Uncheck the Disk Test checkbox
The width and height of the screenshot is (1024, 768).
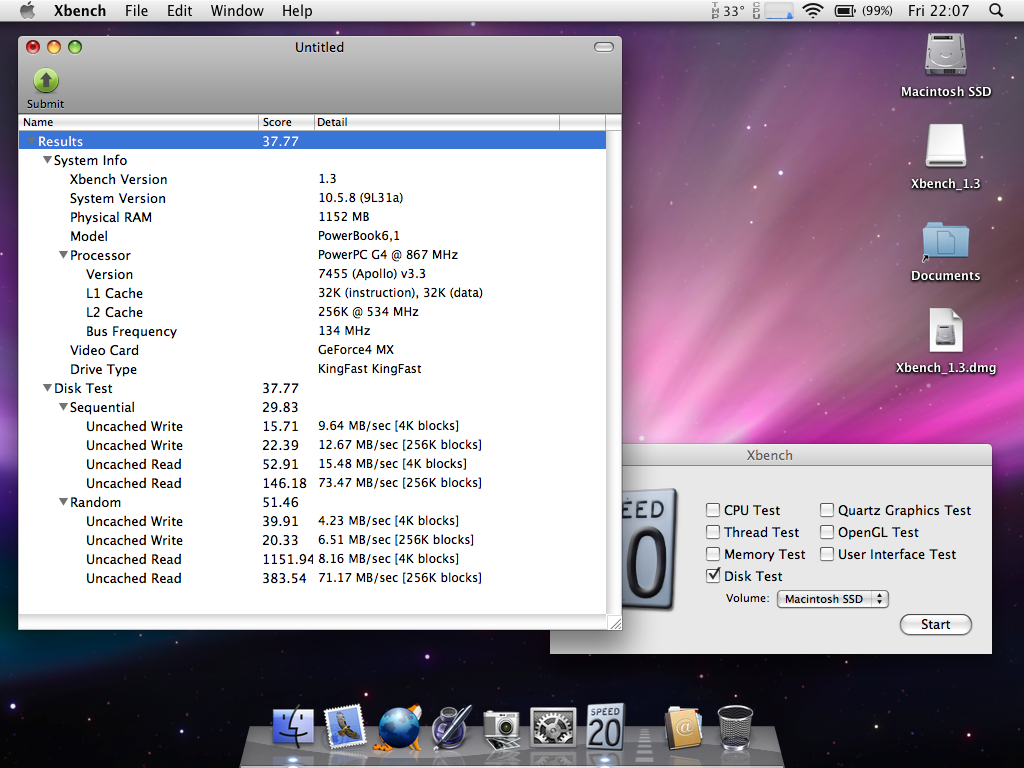pos(713,576)
